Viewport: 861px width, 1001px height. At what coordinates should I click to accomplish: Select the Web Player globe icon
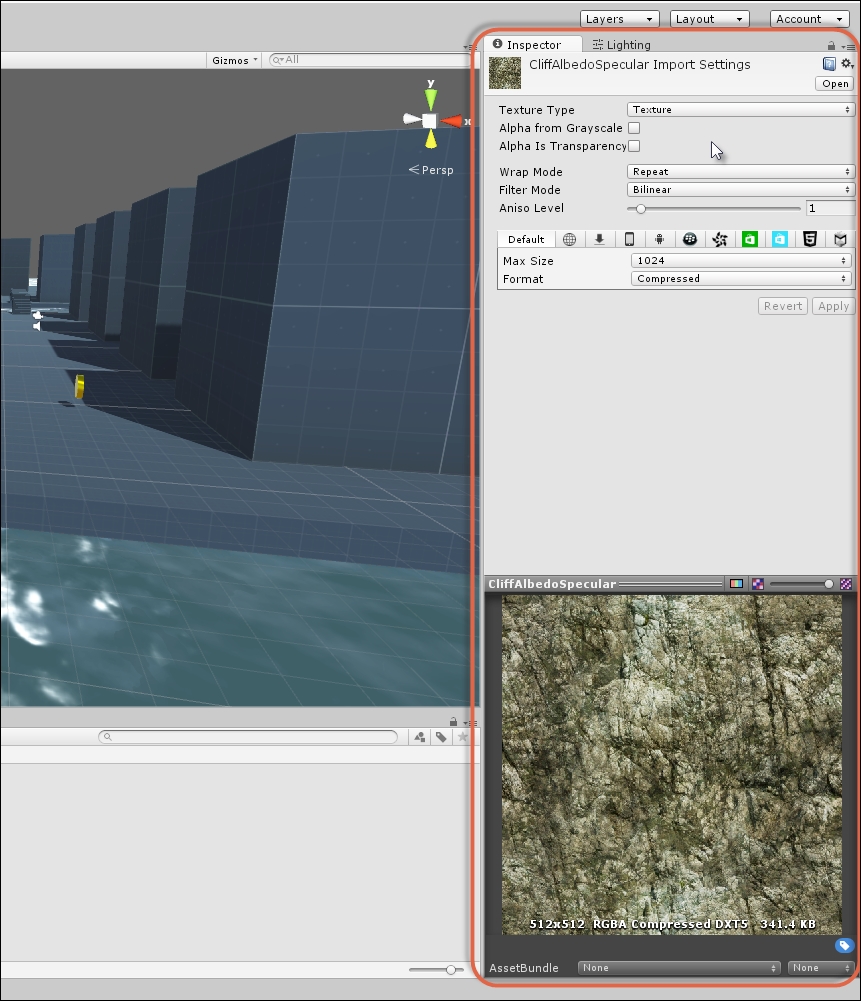click(569, 239)
